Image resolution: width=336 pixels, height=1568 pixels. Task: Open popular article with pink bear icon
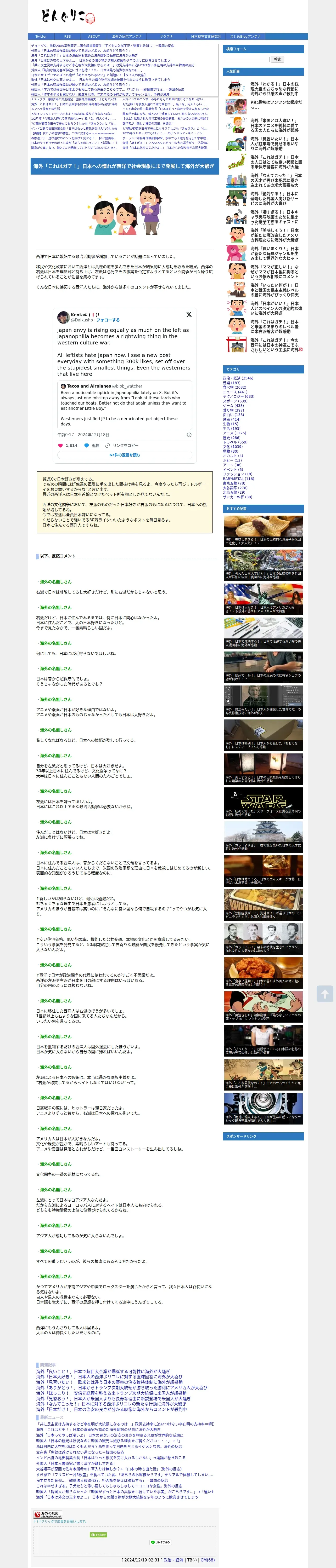(236, 253)
